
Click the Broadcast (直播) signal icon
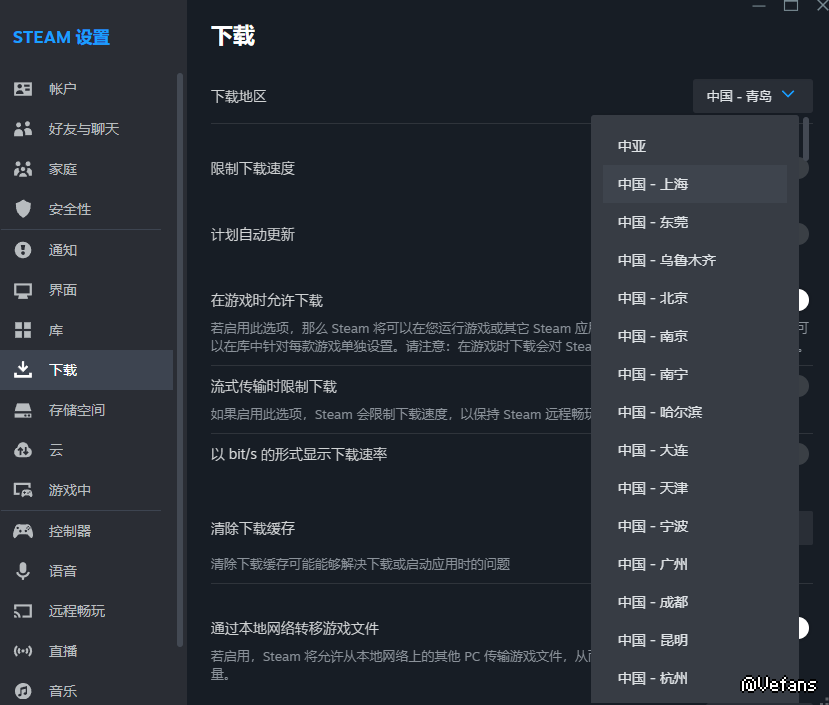pyautogui.click(x=23, y=651)
